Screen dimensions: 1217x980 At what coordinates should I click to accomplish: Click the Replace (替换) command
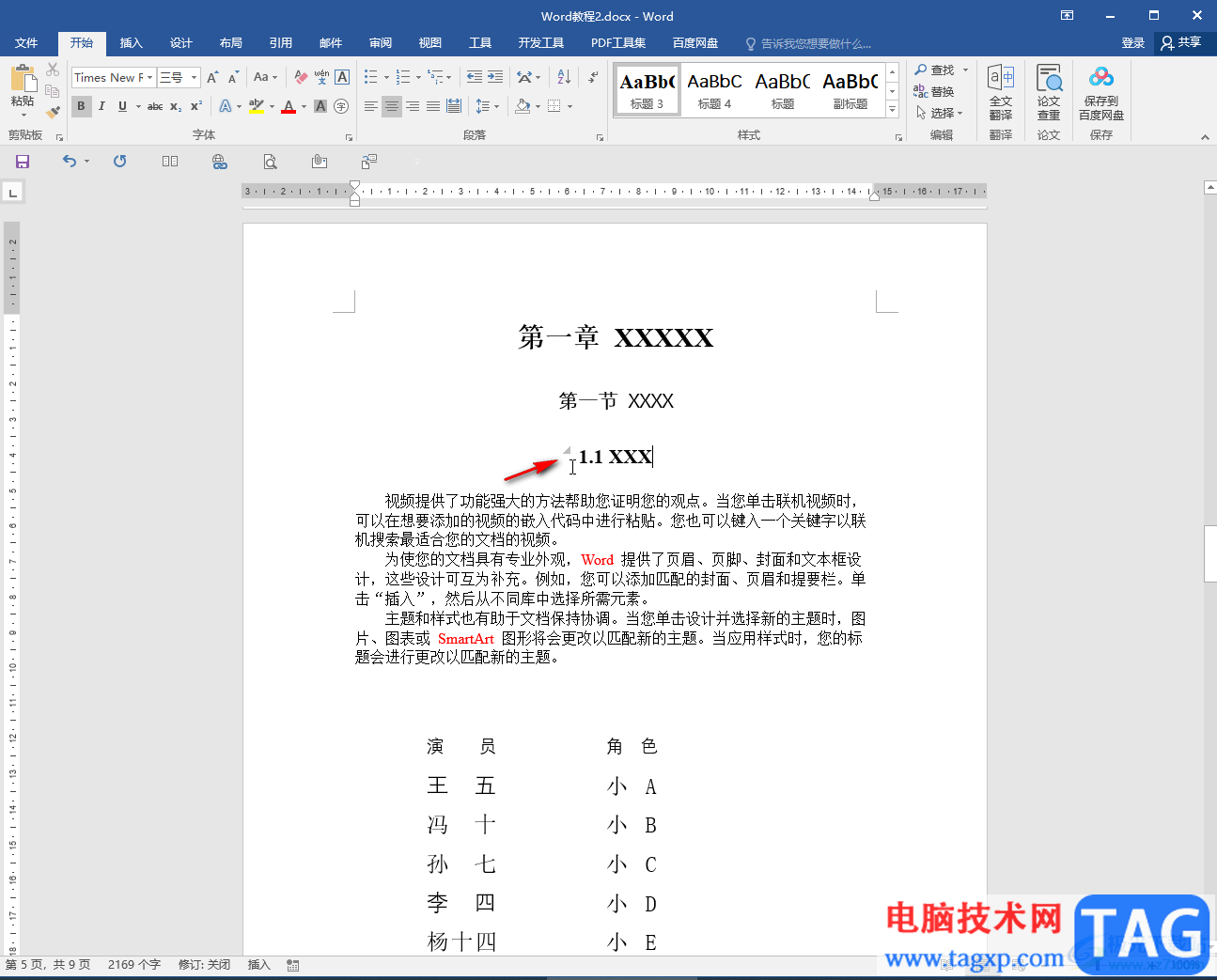pos(933,91)
